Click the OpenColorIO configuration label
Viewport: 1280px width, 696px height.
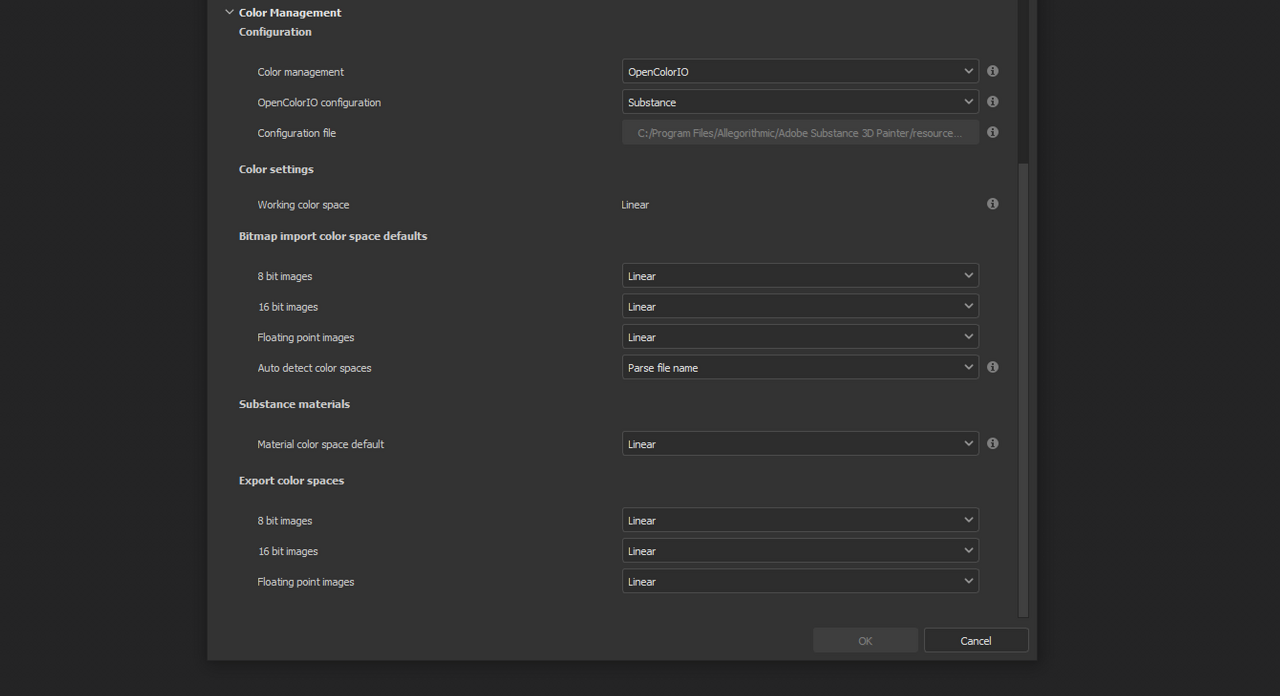click(x=319, y=103)
